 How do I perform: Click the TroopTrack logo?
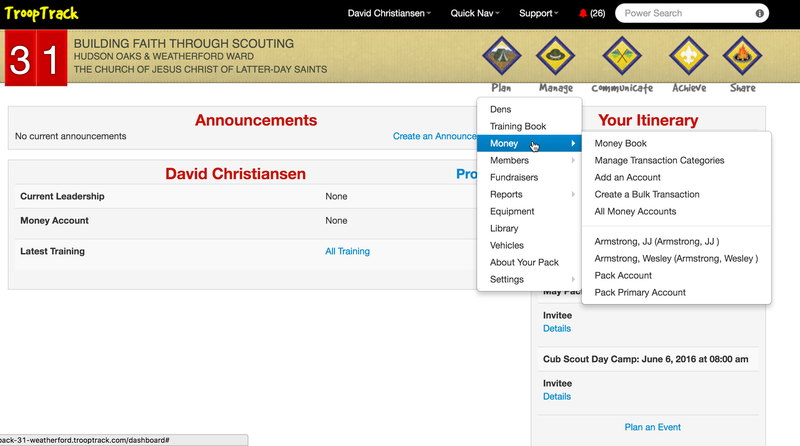coord(41,13)
